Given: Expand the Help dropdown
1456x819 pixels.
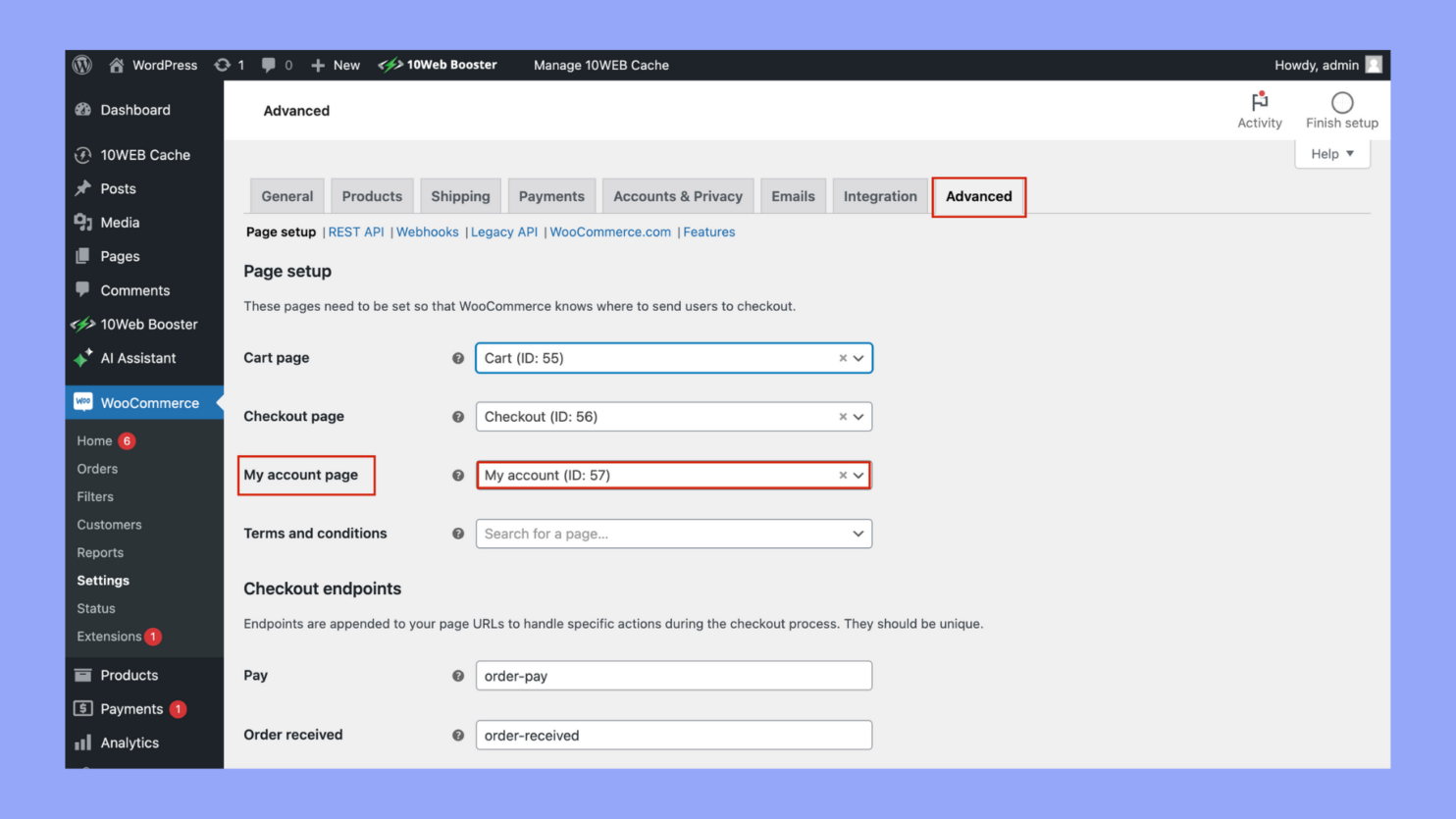Looking at the screenshot, I should click(1331, 153).
